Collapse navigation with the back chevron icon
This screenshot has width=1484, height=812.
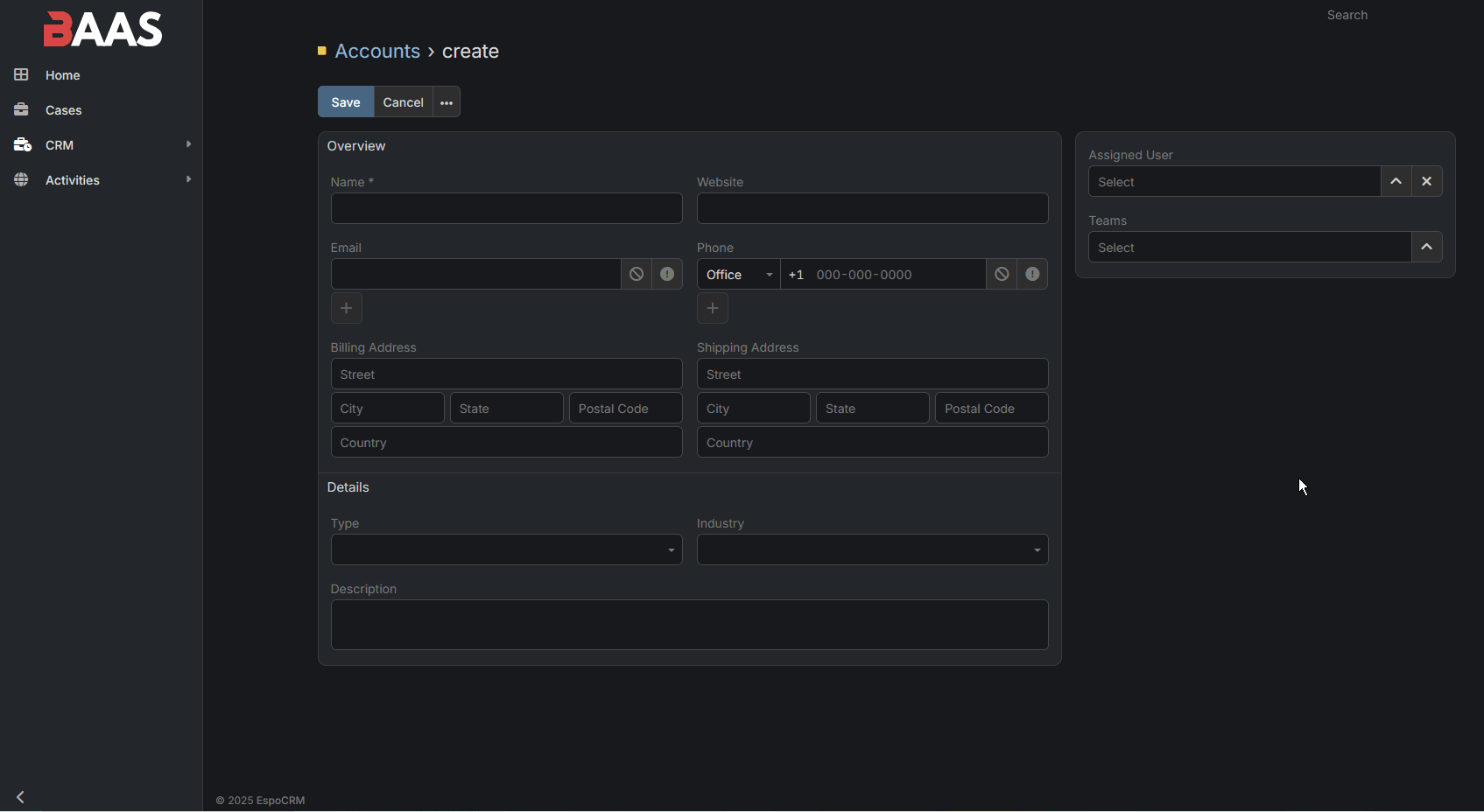click(x=19, y=797)
